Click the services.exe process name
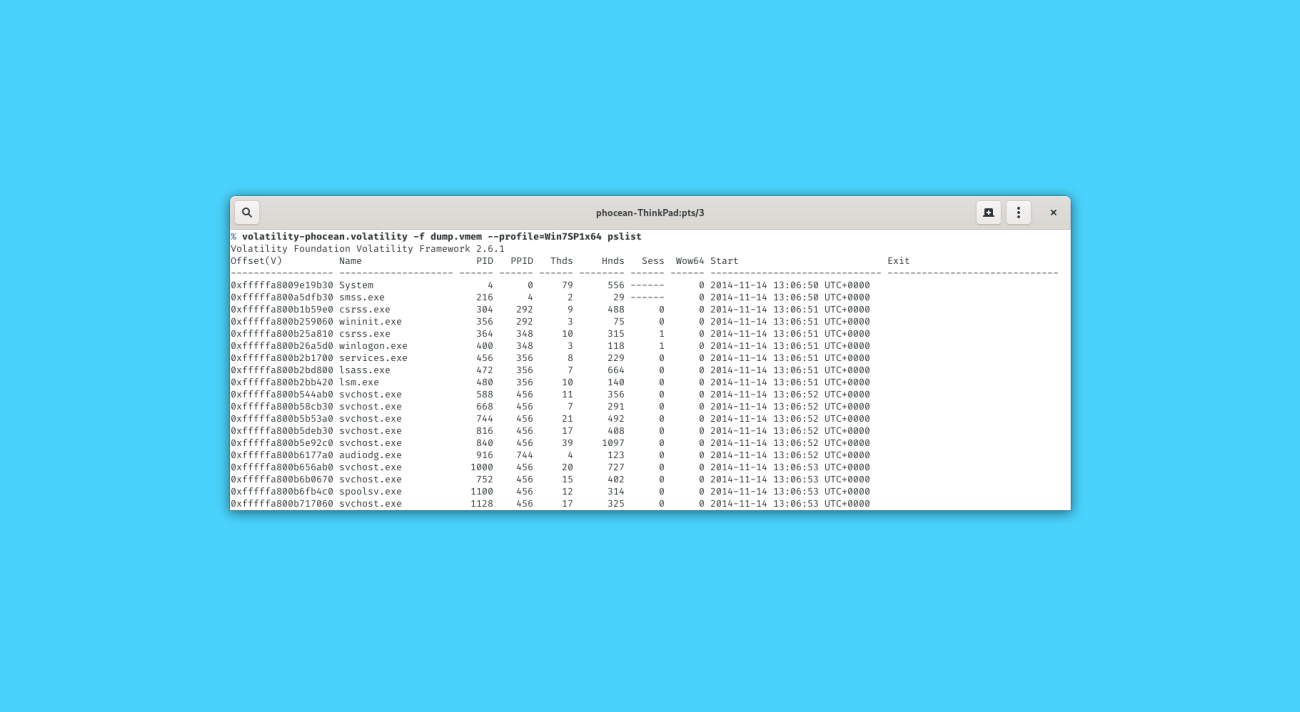This screenshot has width=1300, height=712. [373, 358]
